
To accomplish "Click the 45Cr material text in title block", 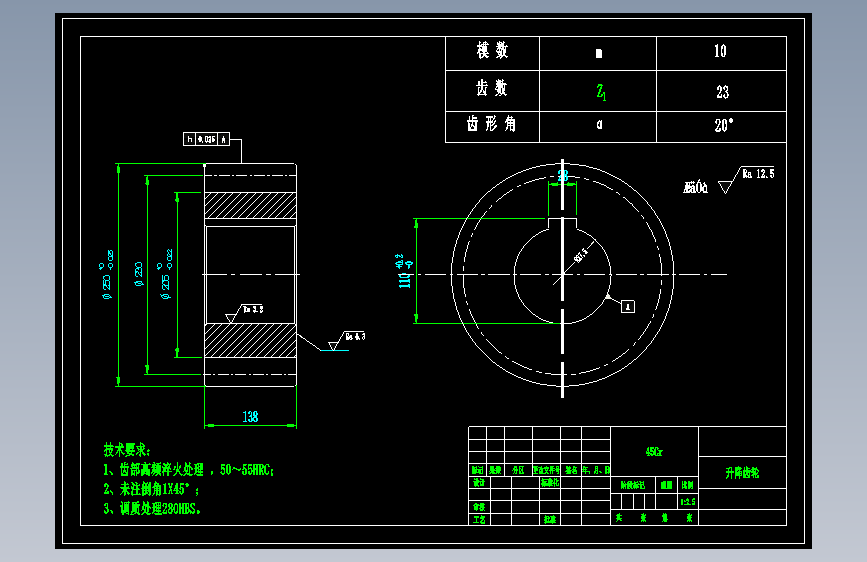I will tap(654, 452).
